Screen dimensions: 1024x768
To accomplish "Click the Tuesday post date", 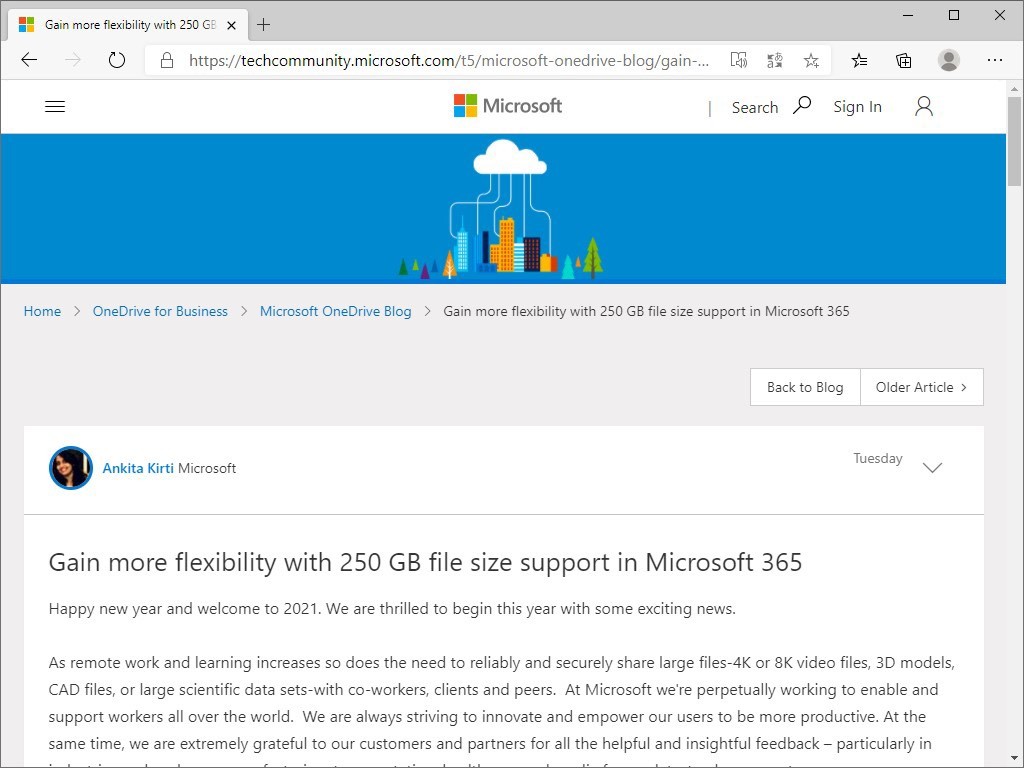I will tap(878, 458).
